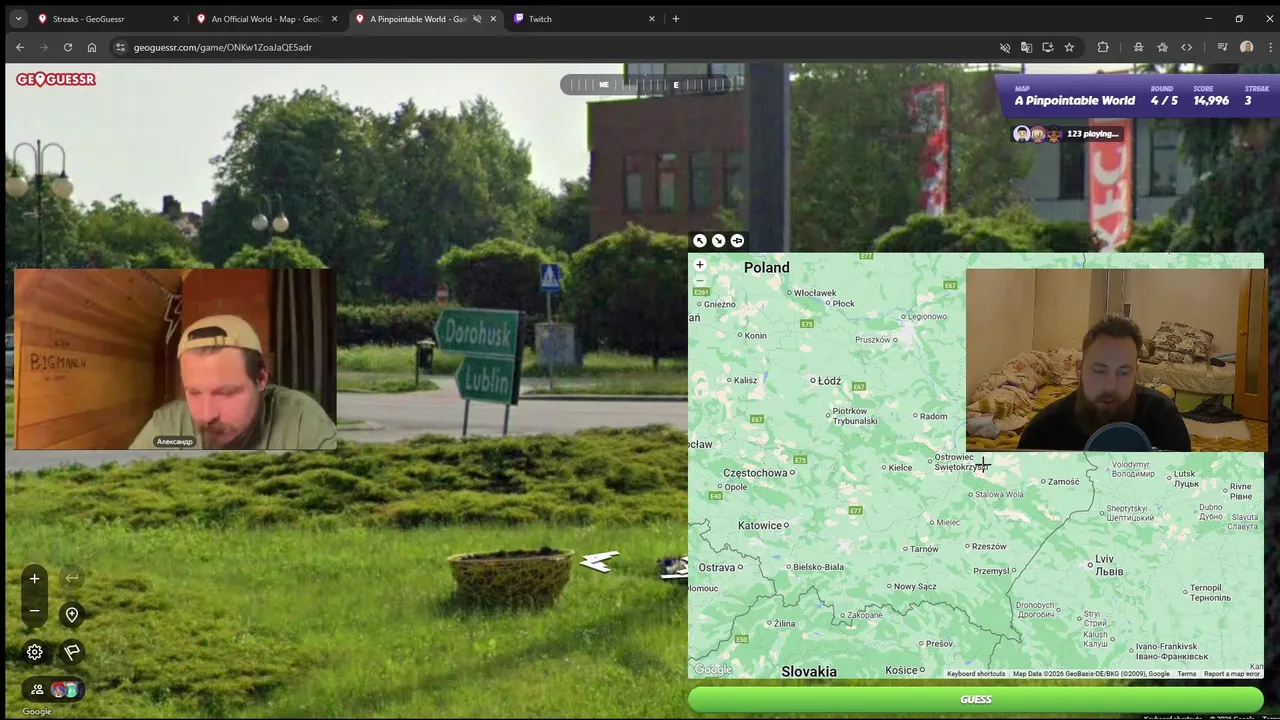Open game settings gear
This screenshot has width=1280, height=720.
click(x=35, y=652)
